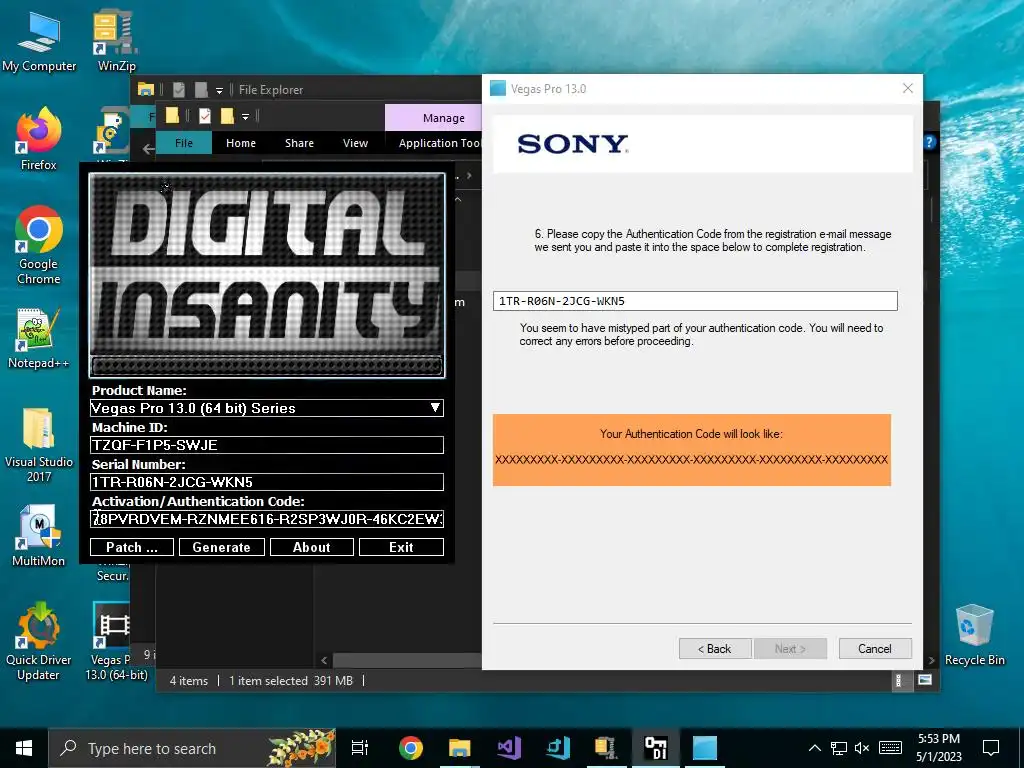Open the View ribbon tab
This screenshot has height=768, width=1024.
[x=355, y=143]
